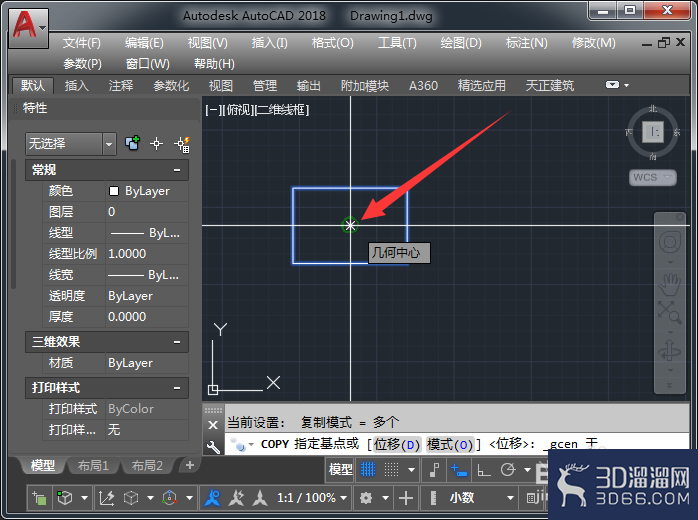Toggle infer constraints icon in status bar
This screenshot has height=520, width=698.
[x=435, y=470]
